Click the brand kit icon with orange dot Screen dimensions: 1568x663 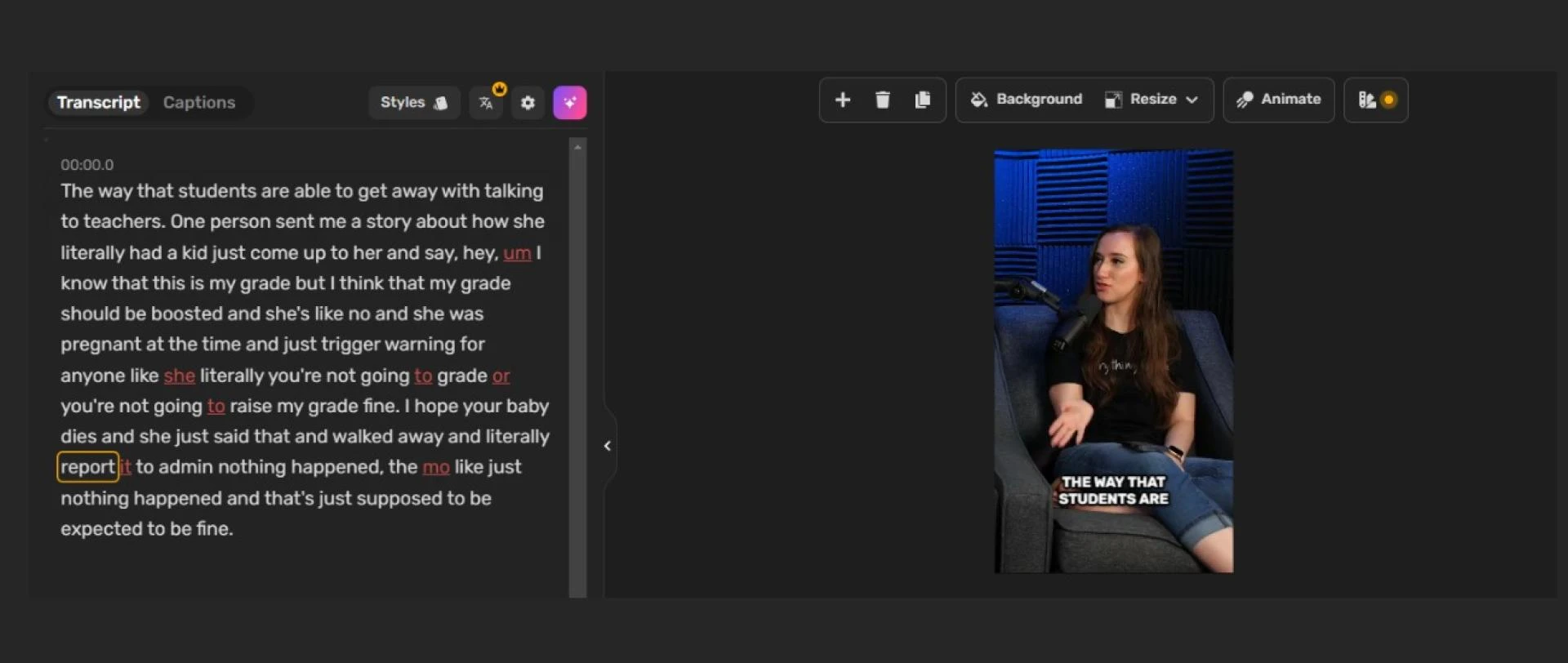click(x=1376, y=100)
